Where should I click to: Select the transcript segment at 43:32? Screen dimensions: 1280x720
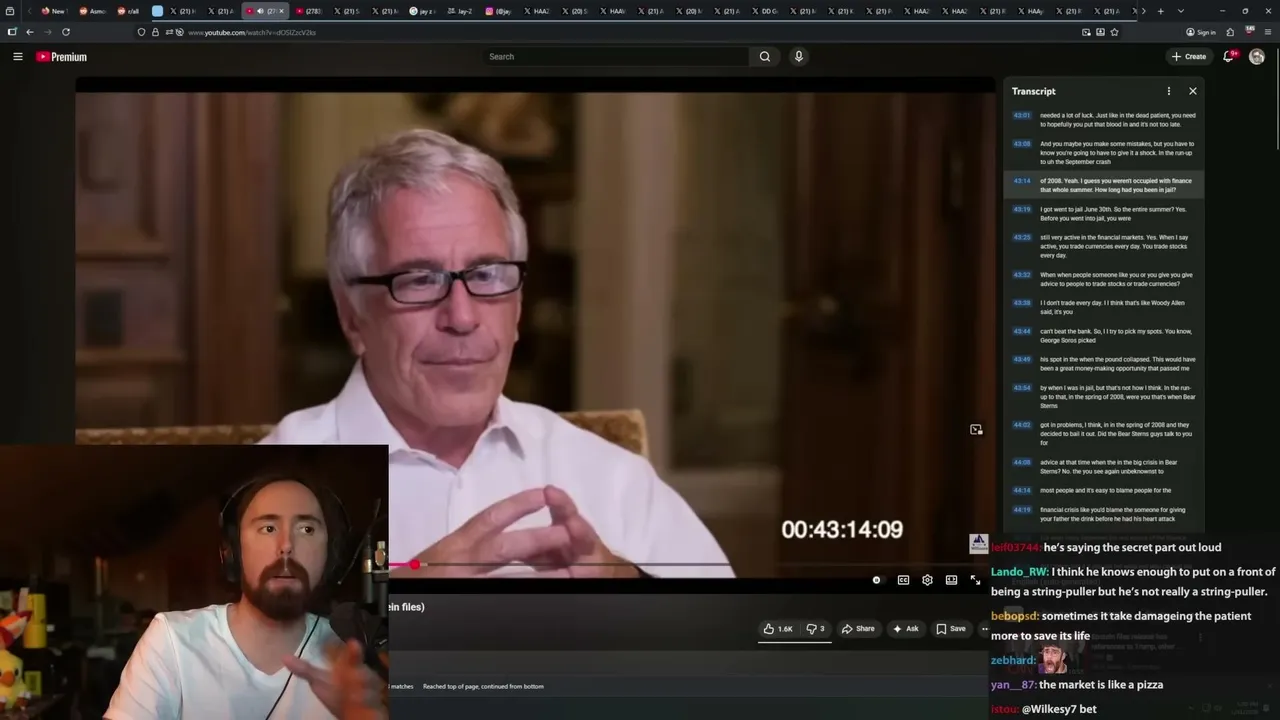point(1104,279)
